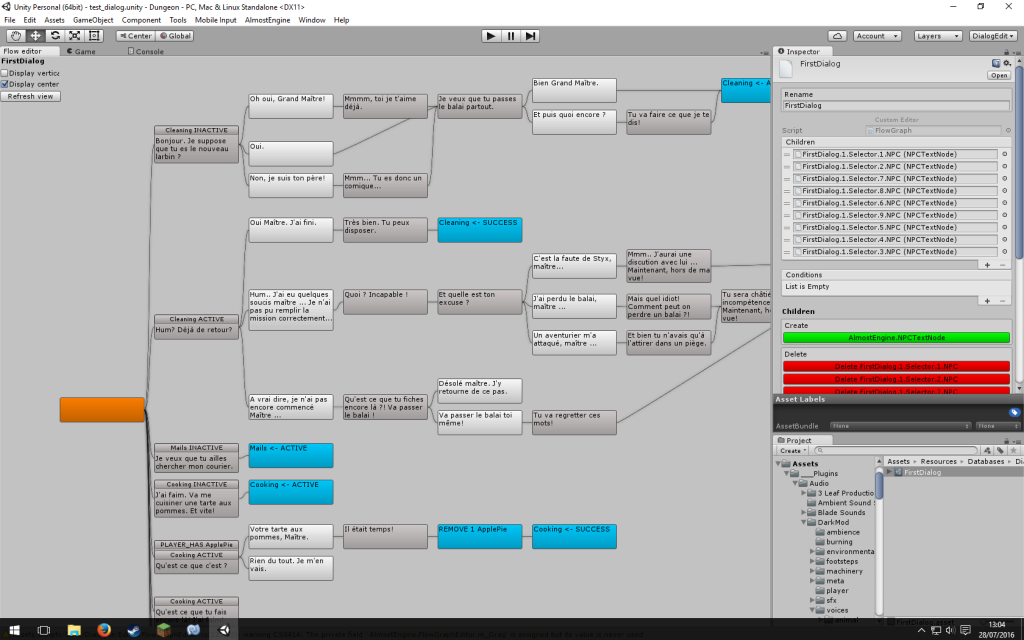Open the AlmostEngine menu

click(267, 20)
